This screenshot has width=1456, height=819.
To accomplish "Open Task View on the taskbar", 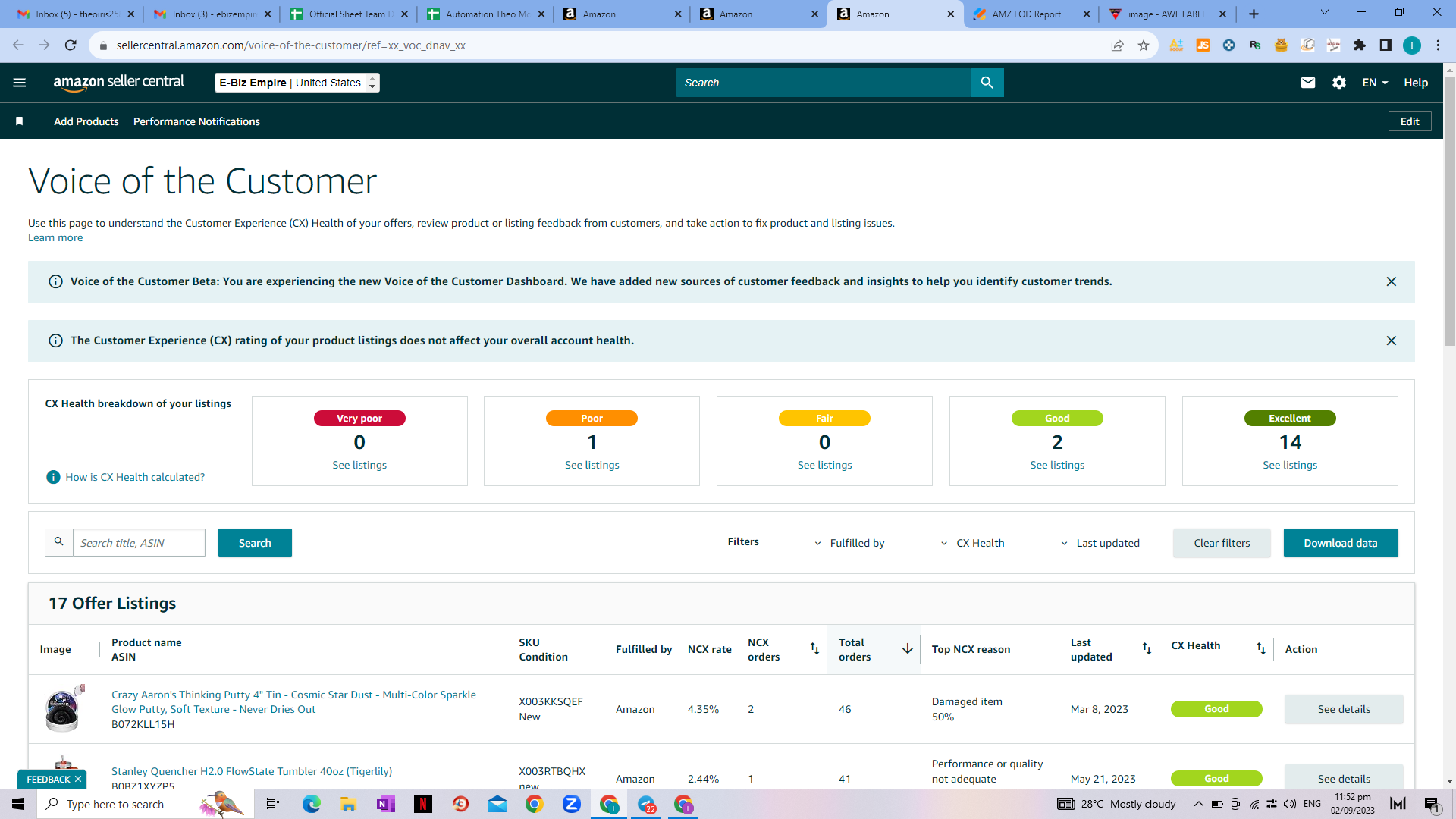I will coord(273,804).
